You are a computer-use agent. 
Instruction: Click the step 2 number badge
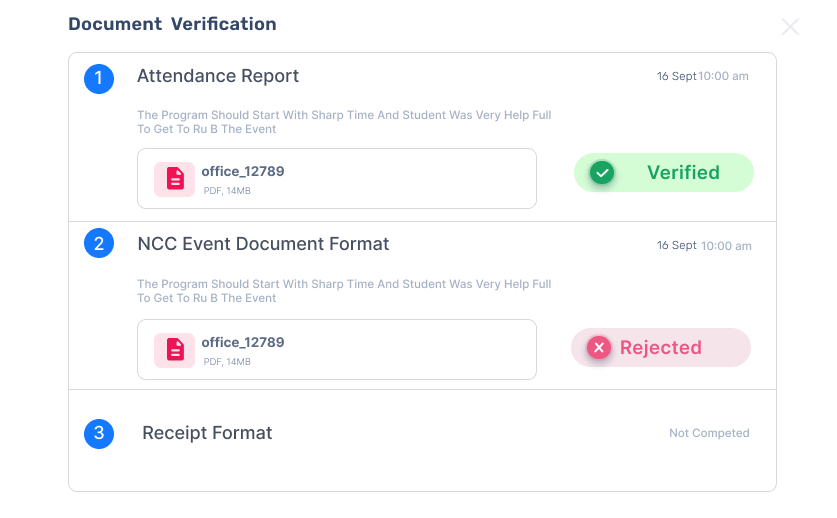tap(99, 243)
